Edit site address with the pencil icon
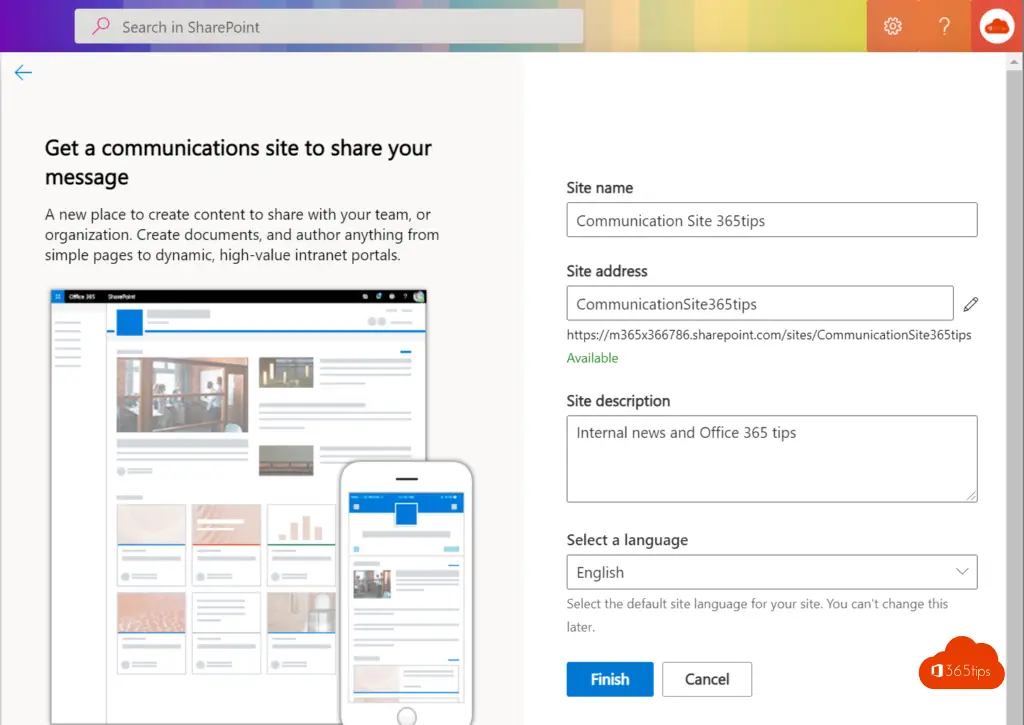 pyautogui.click(x=970, y=304)
